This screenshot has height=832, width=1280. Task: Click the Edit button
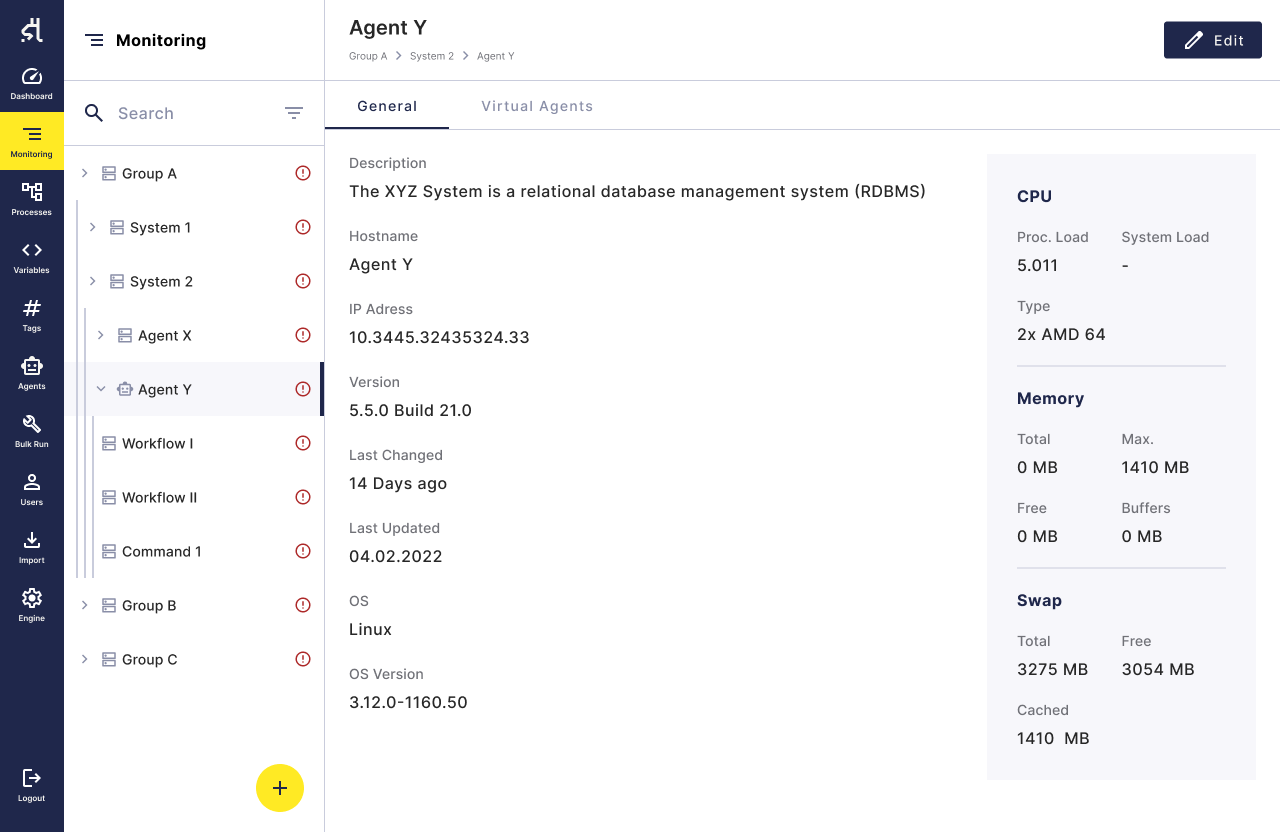tap(1213, 40)
